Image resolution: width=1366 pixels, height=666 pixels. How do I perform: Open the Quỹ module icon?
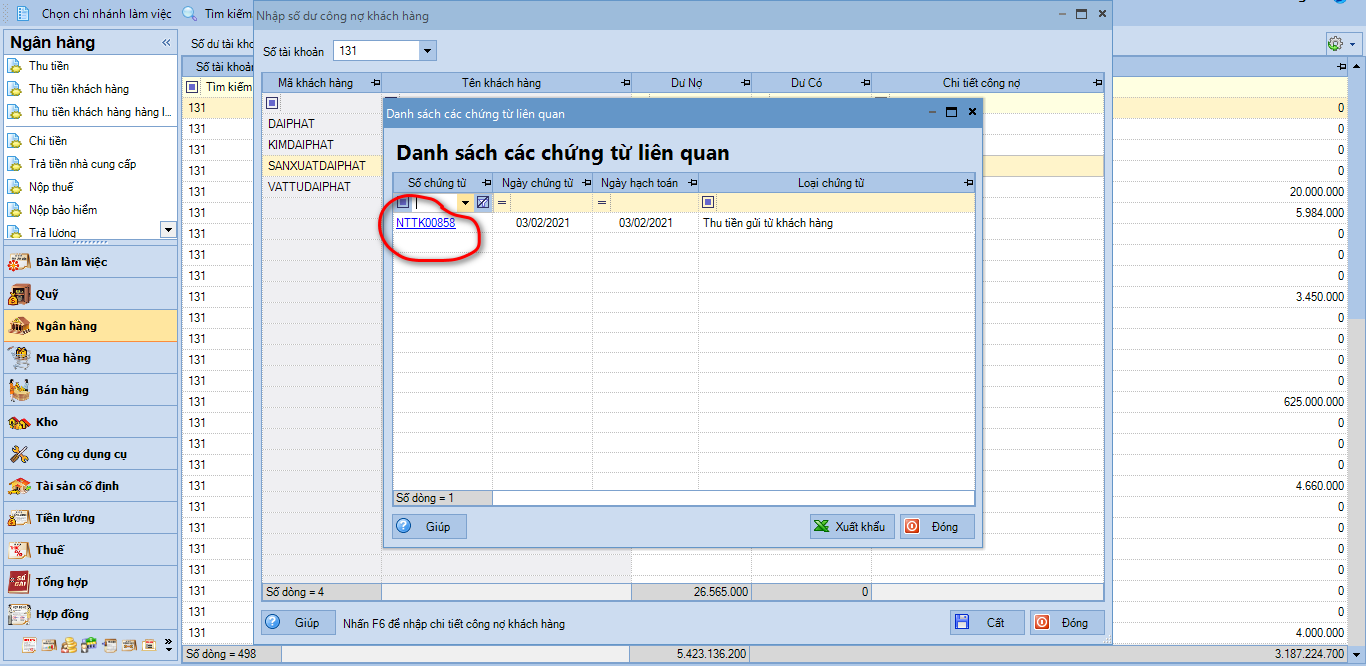tap(19, 294)
